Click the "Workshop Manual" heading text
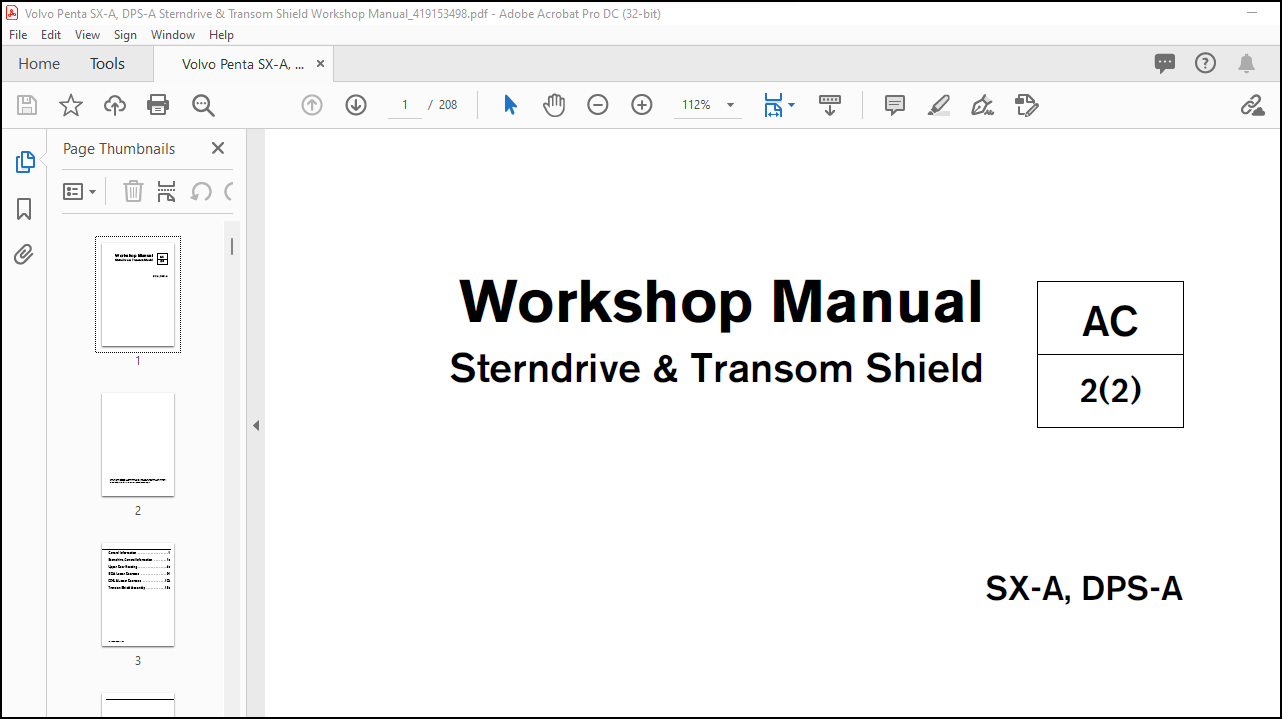This screenshot has height=719, width=1282. tap(721, 301)
